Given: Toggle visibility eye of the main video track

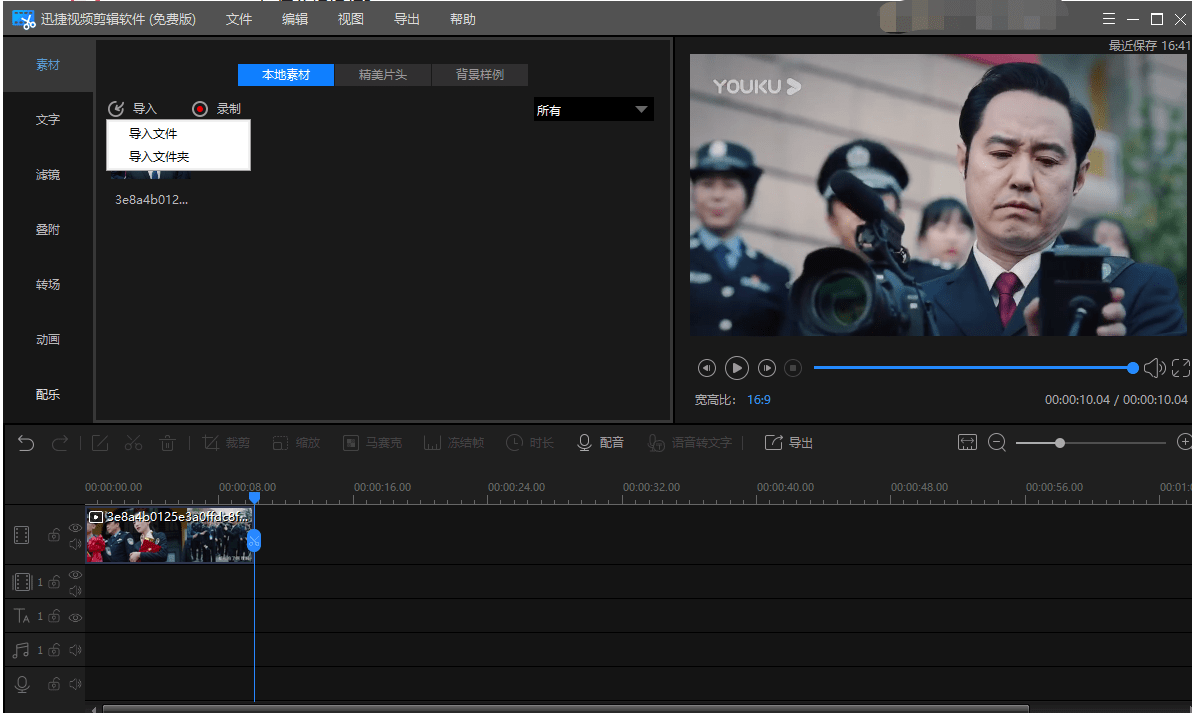Looking at the screenshot, I should [75, 528].
